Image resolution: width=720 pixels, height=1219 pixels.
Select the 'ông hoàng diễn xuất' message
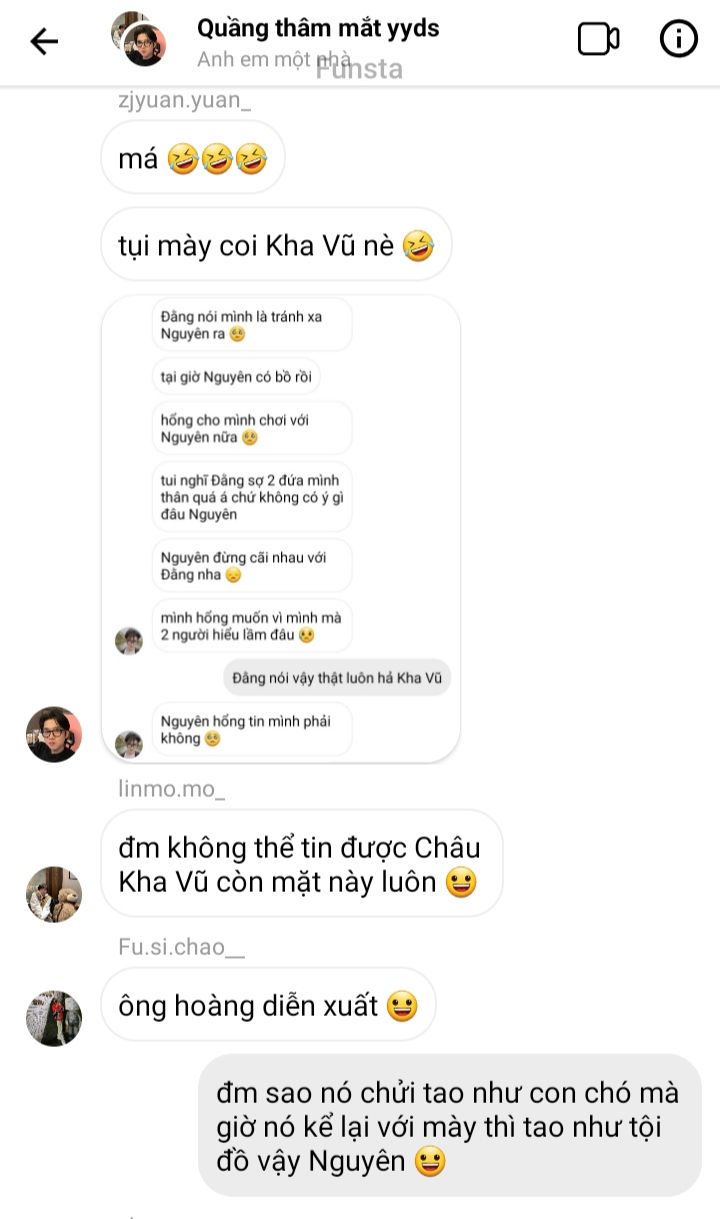(x=268, y=1005)
